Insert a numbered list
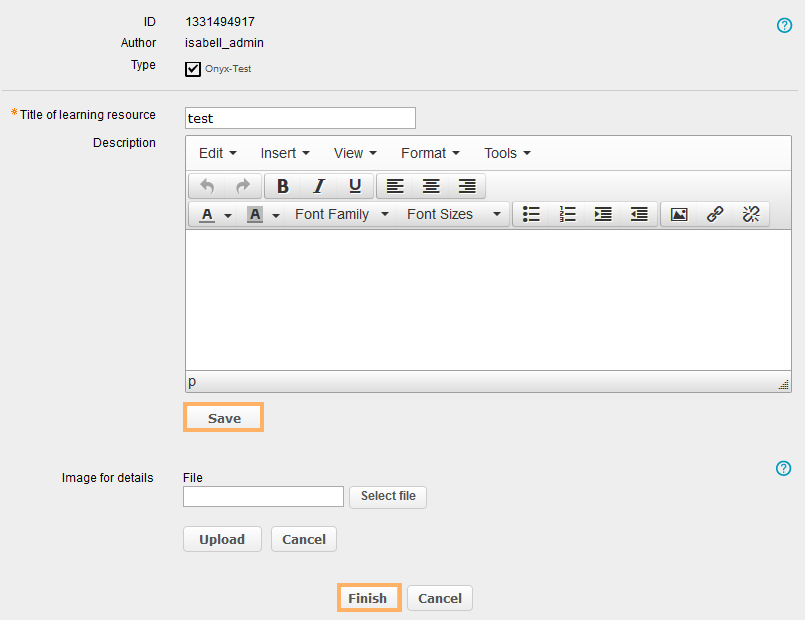Screen dimensions: 805x620 pyautogui.click(x=568, y=214)
